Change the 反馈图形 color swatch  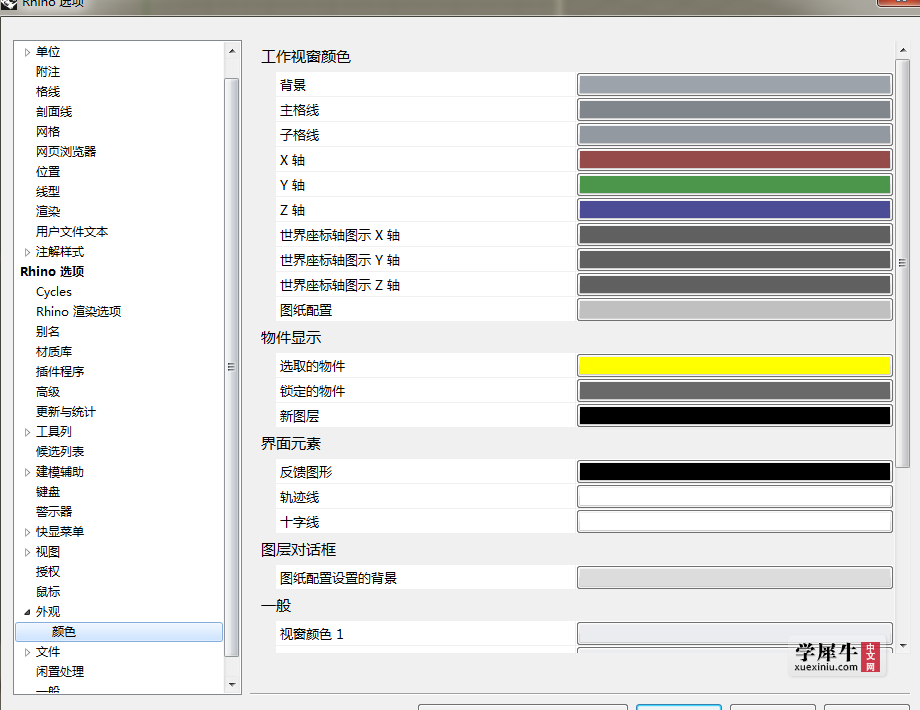[735, 472]
